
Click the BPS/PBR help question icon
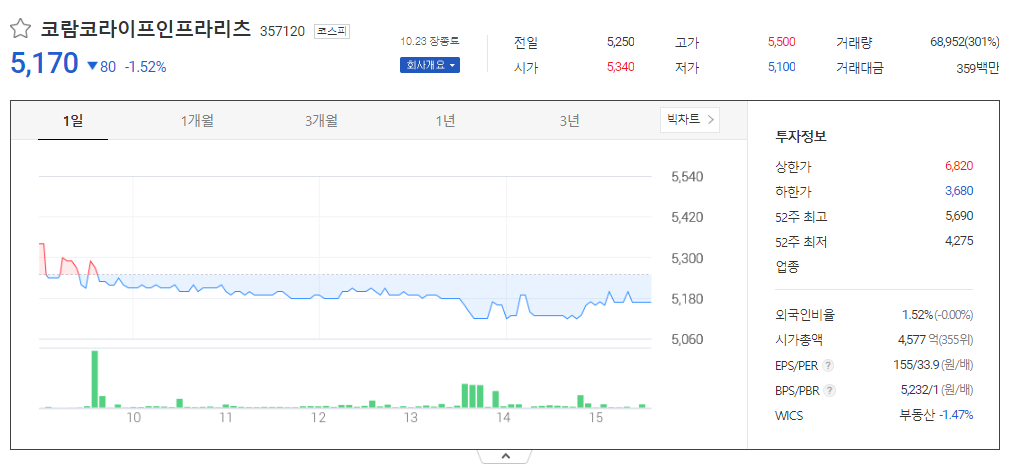pyautogui.click(x=829, y=390)
